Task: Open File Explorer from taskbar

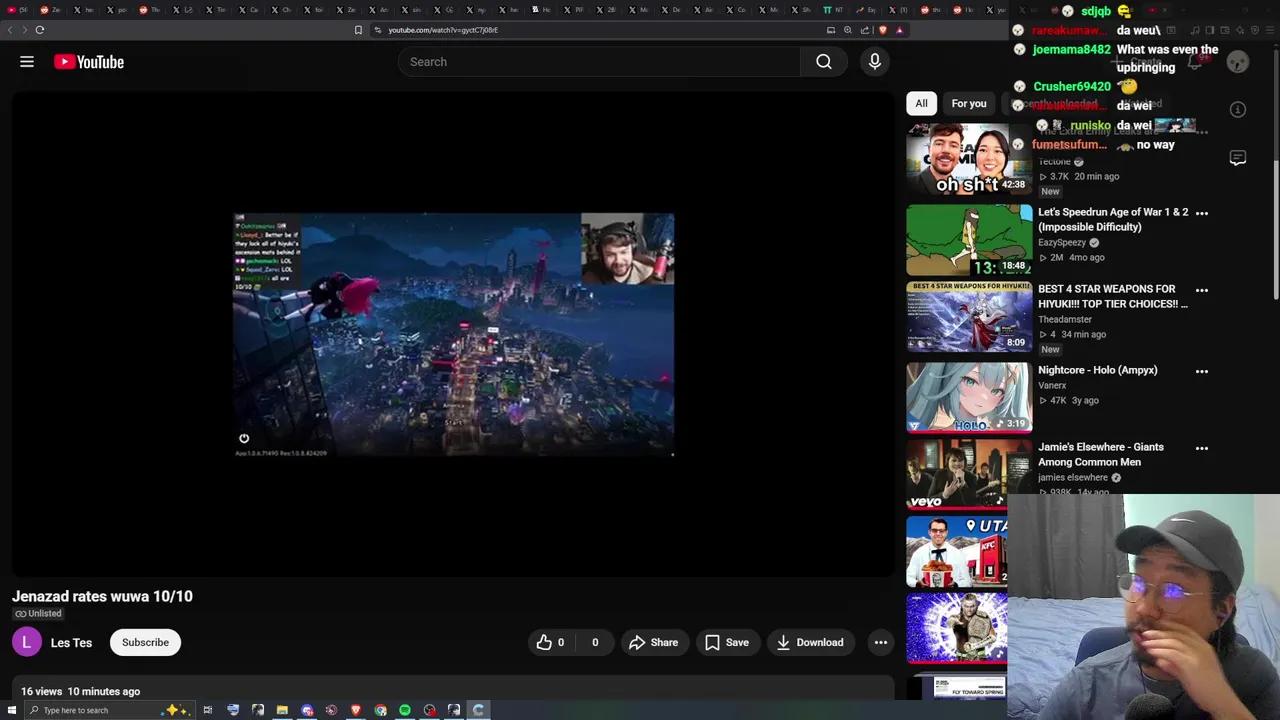Action: point(282,710)
